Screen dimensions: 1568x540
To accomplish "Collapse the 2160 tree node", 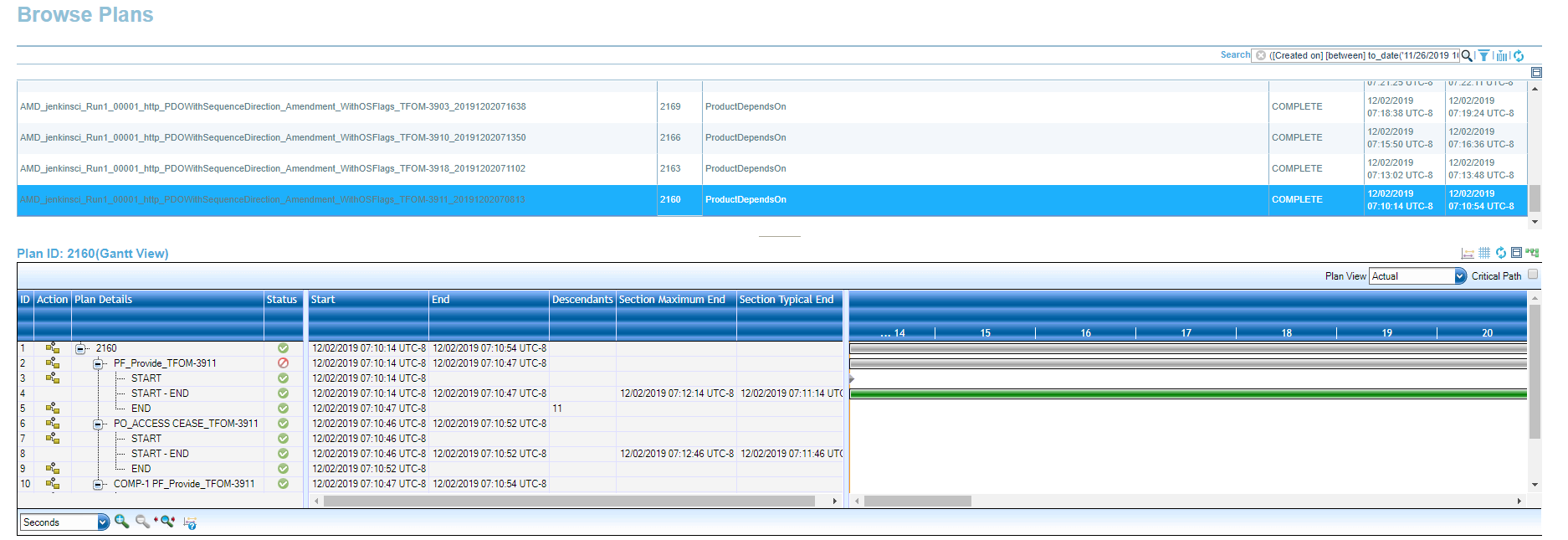I will click(80, 348).
